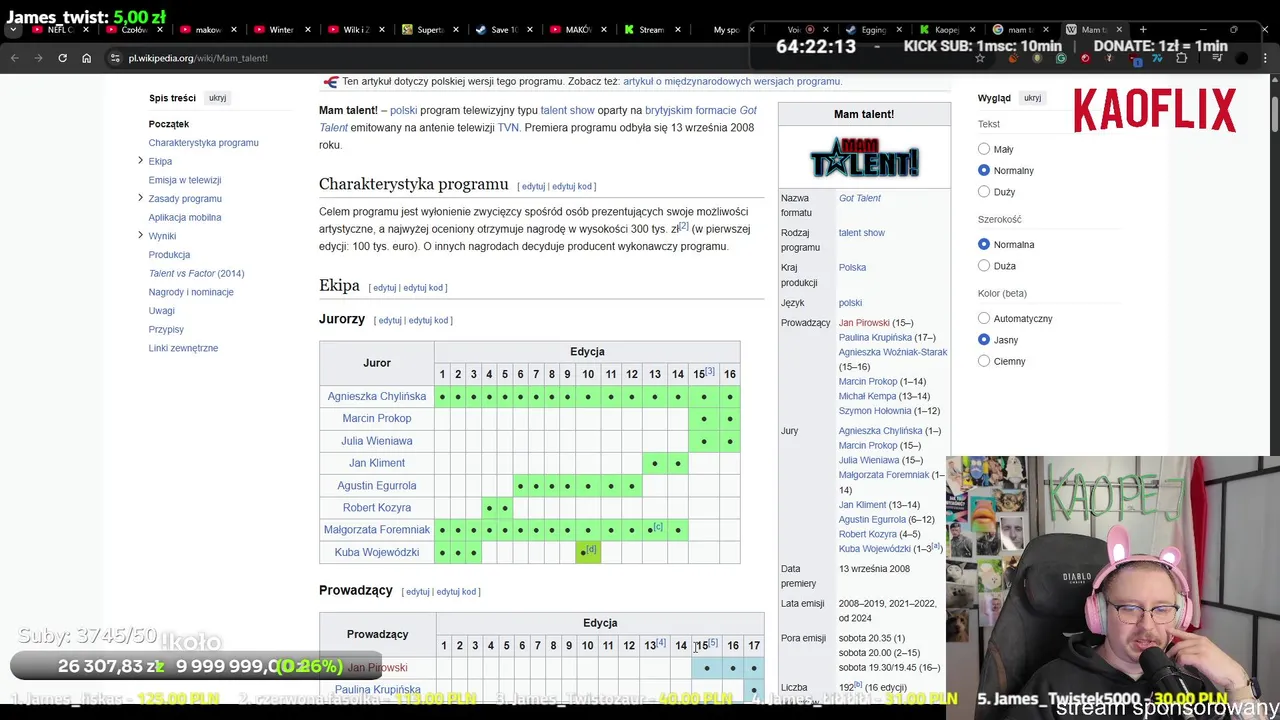Image resolution: width=1280 pixels, height=720 pixels.
Task: Open Charakterystyka programu in contents sidebar
Action: click(x=204, y=142)
